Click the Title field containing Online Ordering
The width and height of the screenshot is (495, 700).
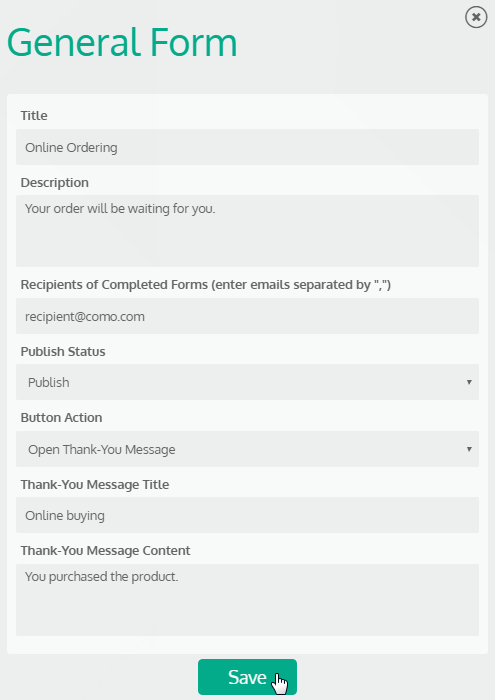coord(247,147)
